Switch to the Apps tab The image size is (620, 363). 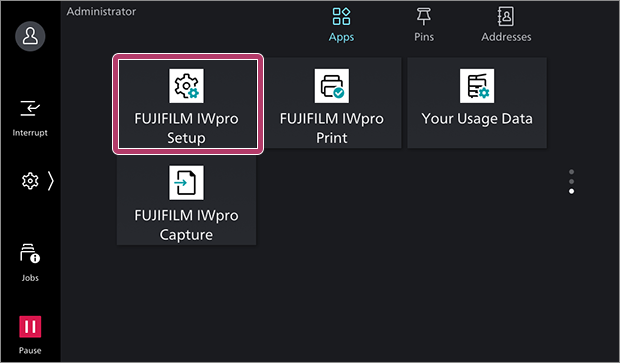pyautogui.click(x=341, y=25)
